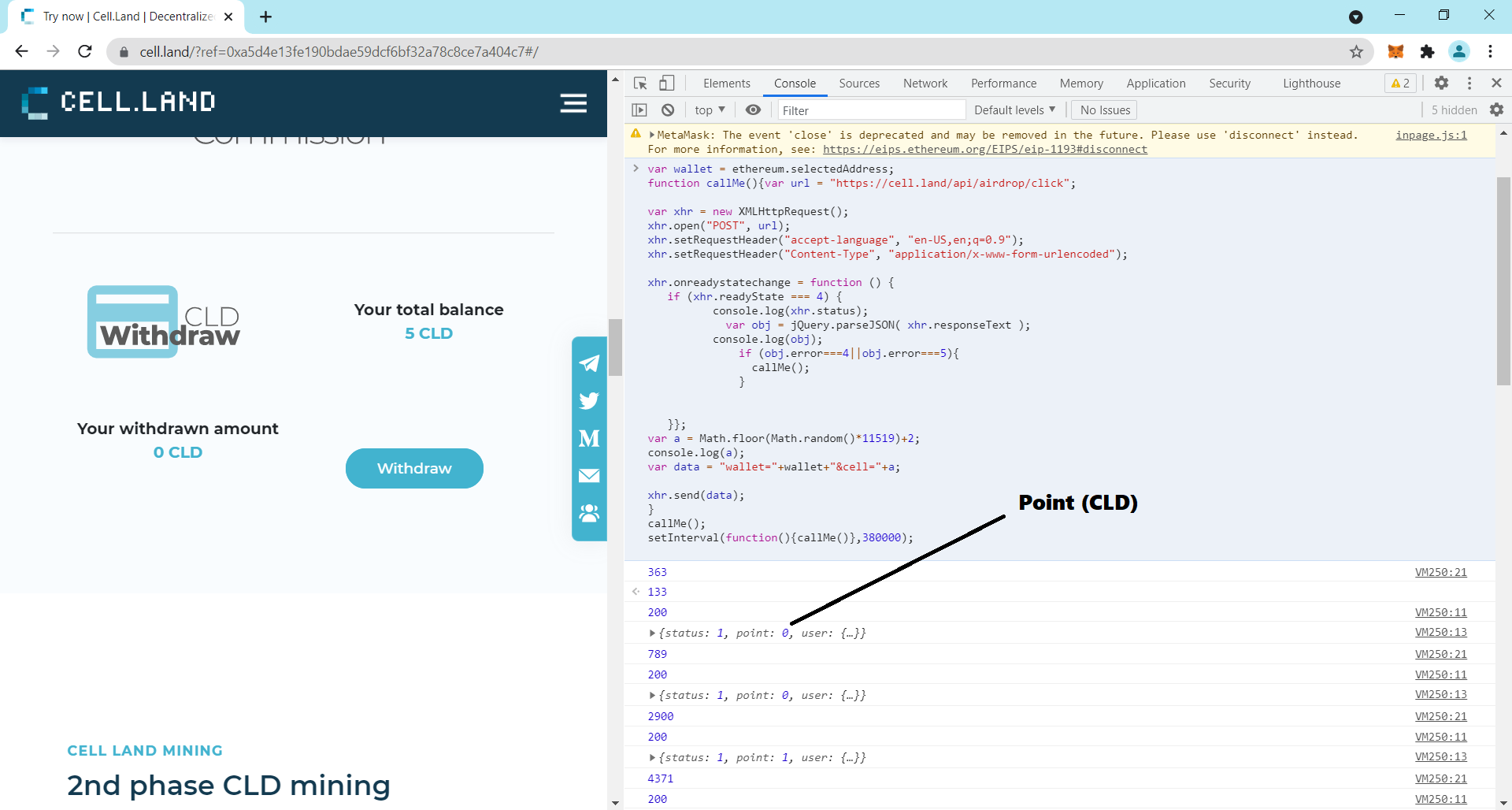Expand the status object with point 1
1512x810 pixels.
(x=652, y=757)
